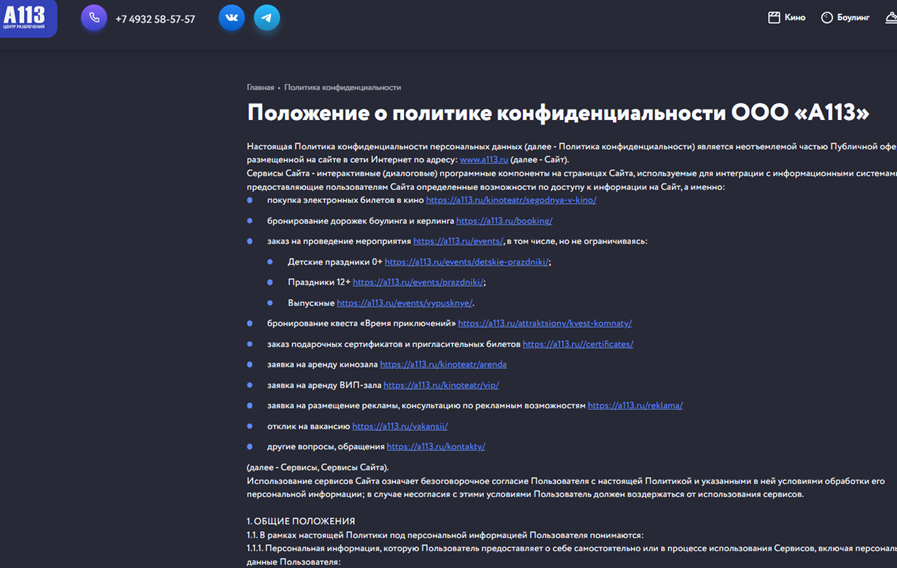897x568 pixels.
Task: Click the text бронирование квеста «Время приключений»
Action: pos(361,324)
